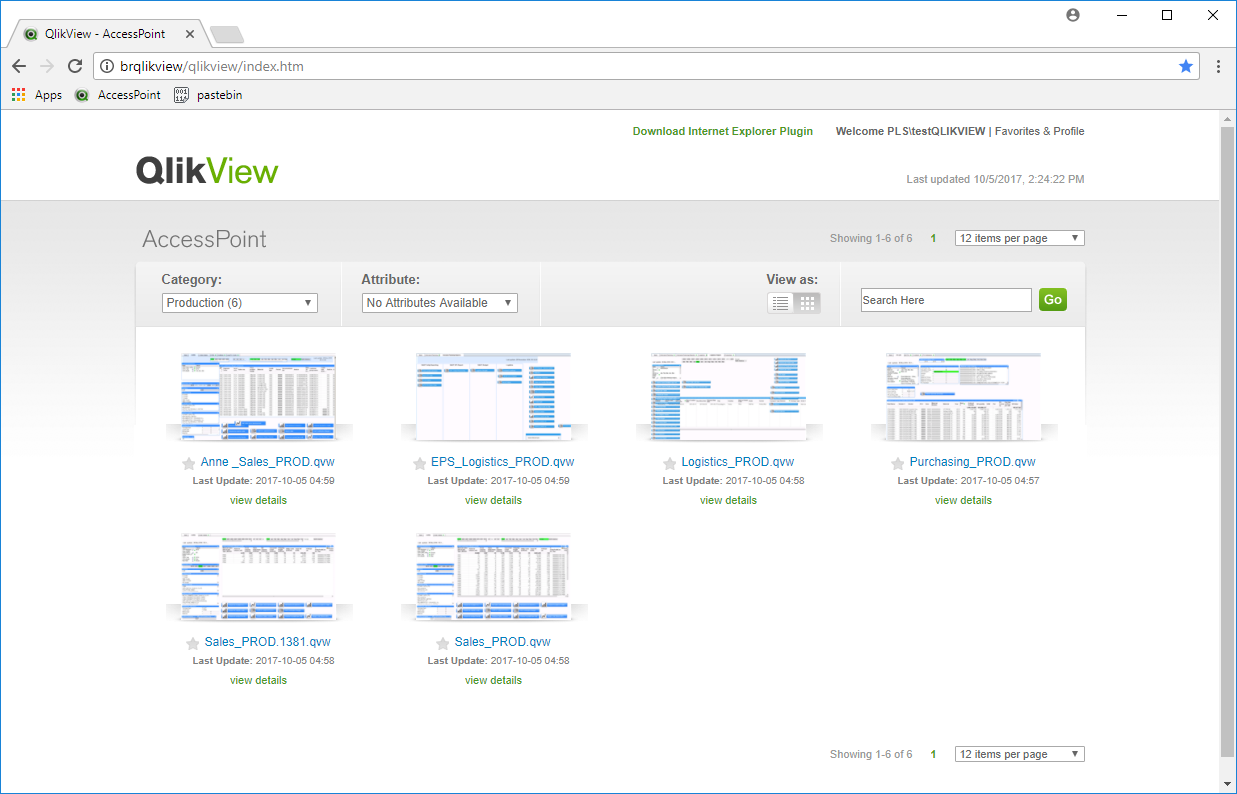View details for EPS_Logistics_PROD.qvw
The width and height of the screenshot is (1237, 794).
493,500
